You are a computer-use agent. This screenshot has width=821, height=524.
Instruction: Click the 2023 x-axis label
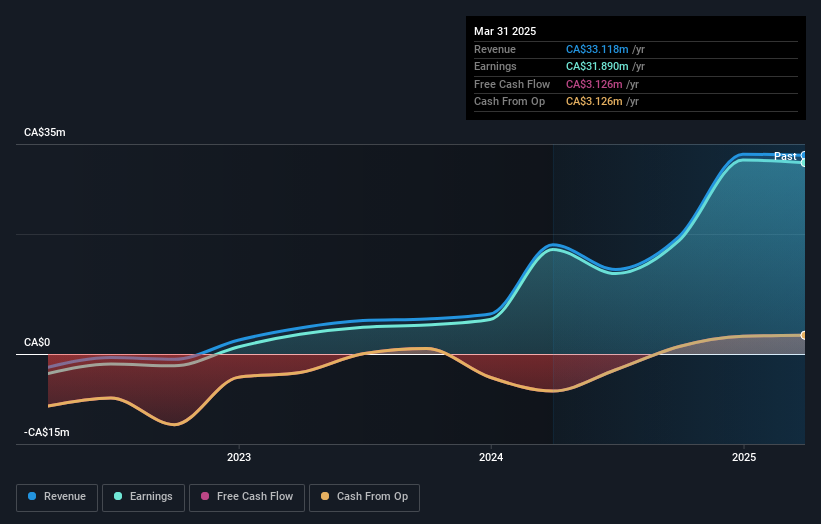coord(239,458)
